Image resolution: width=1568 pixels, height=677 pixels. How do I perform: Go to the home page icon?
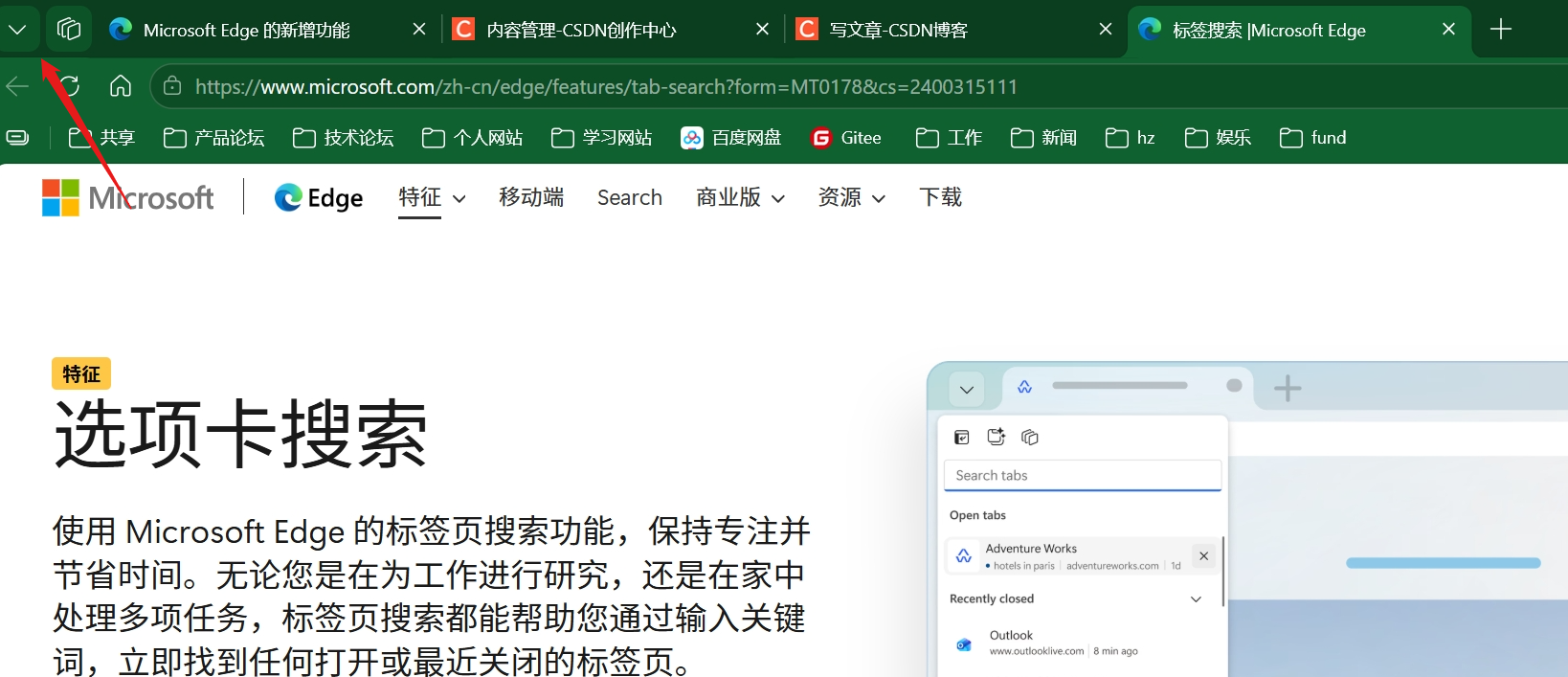tap(121, 86)
